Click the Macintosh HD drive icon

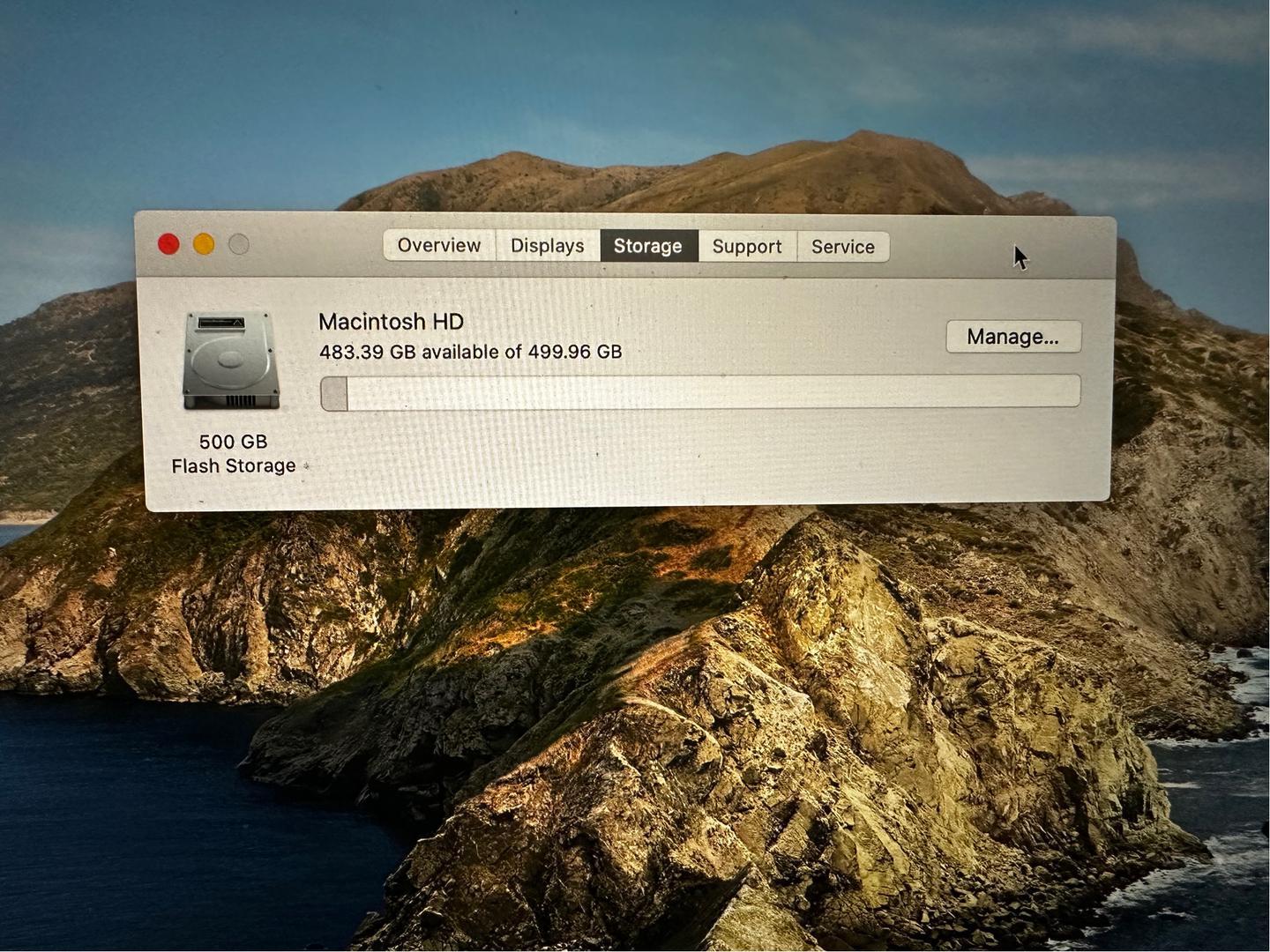coord(231,360)
